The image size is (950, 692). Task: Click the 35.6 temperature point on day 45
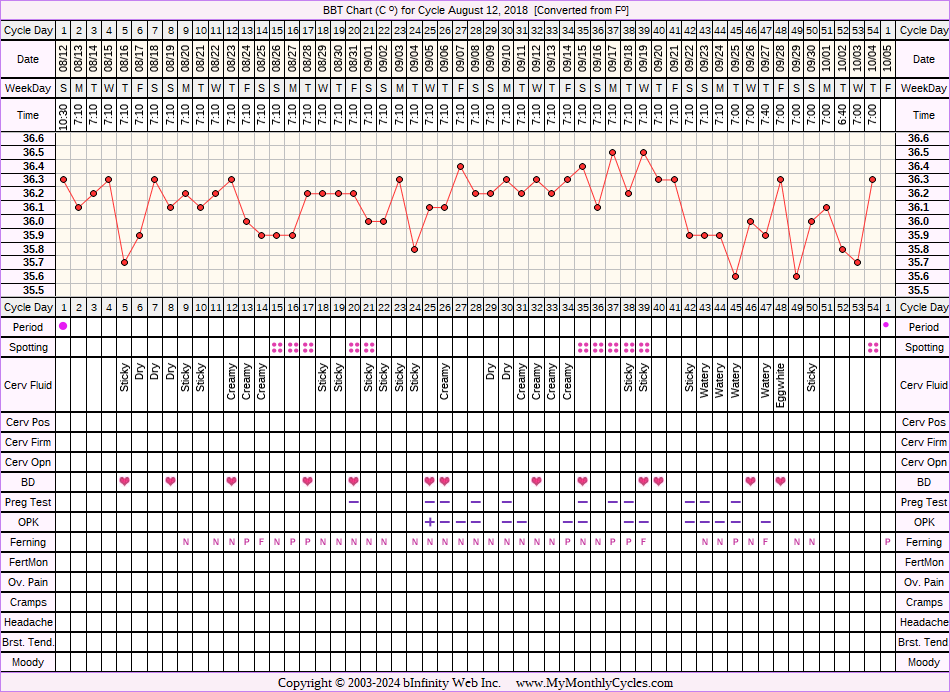(735, 276)
